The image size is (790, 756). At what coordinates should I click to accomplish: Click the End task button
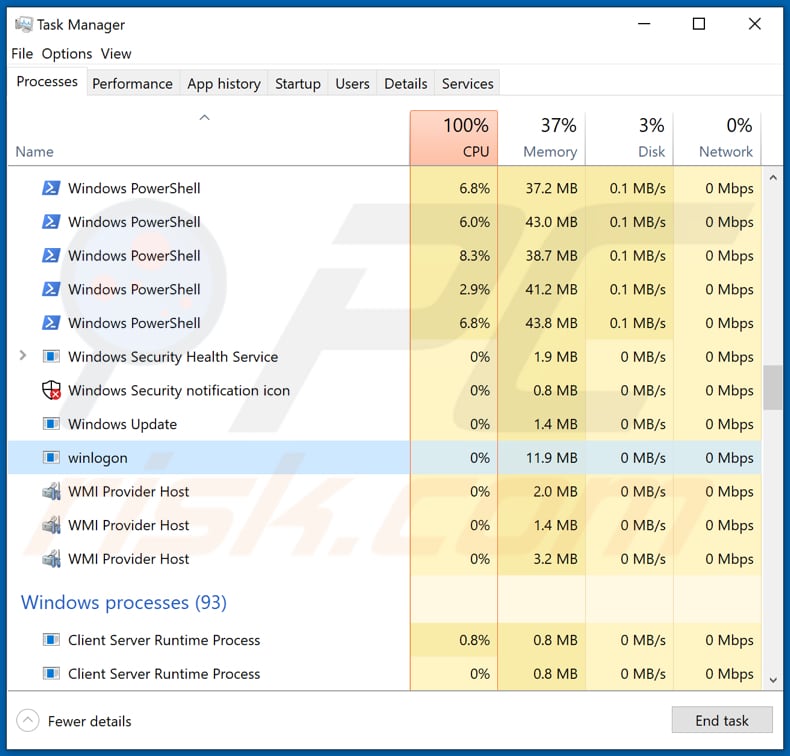pyautogui.click(x=721, y=720)
